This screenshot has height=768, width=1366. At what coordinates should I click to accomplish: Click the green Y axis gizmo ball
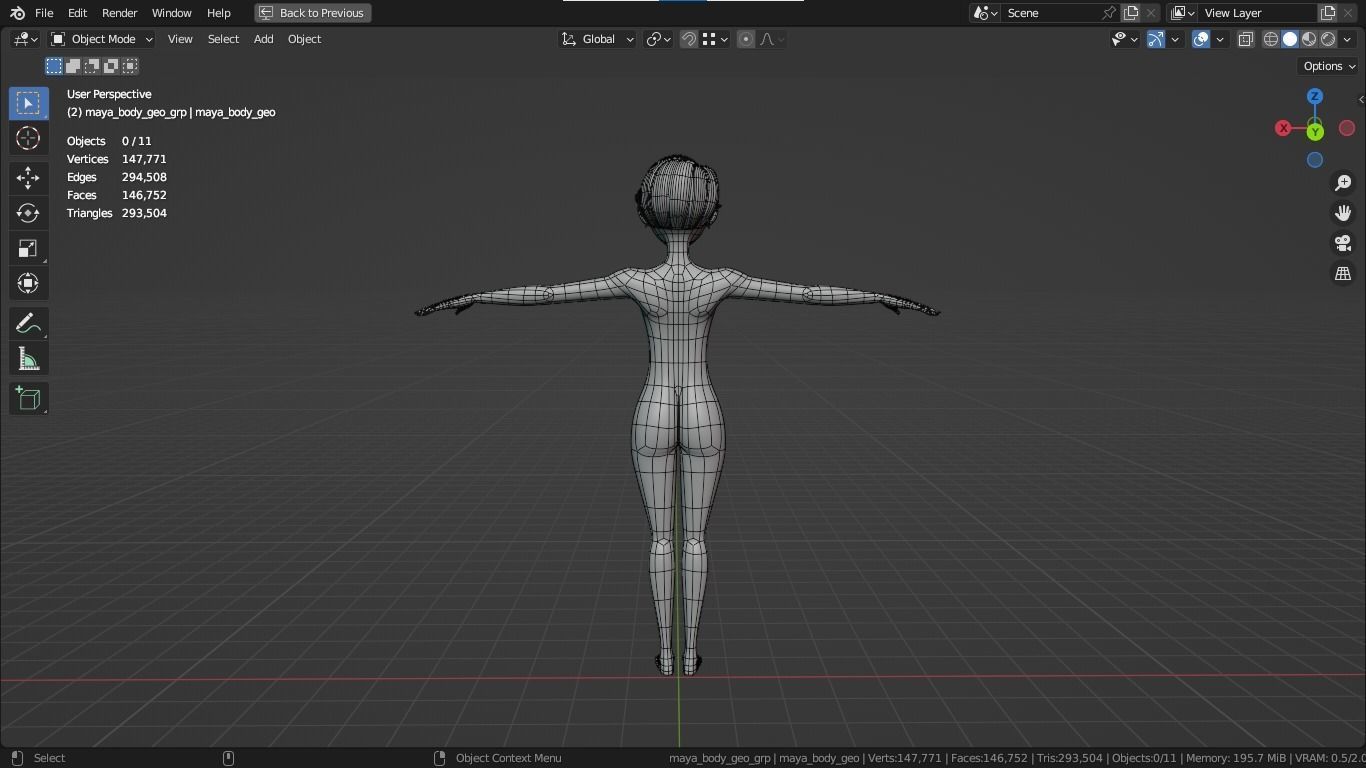1315,131
